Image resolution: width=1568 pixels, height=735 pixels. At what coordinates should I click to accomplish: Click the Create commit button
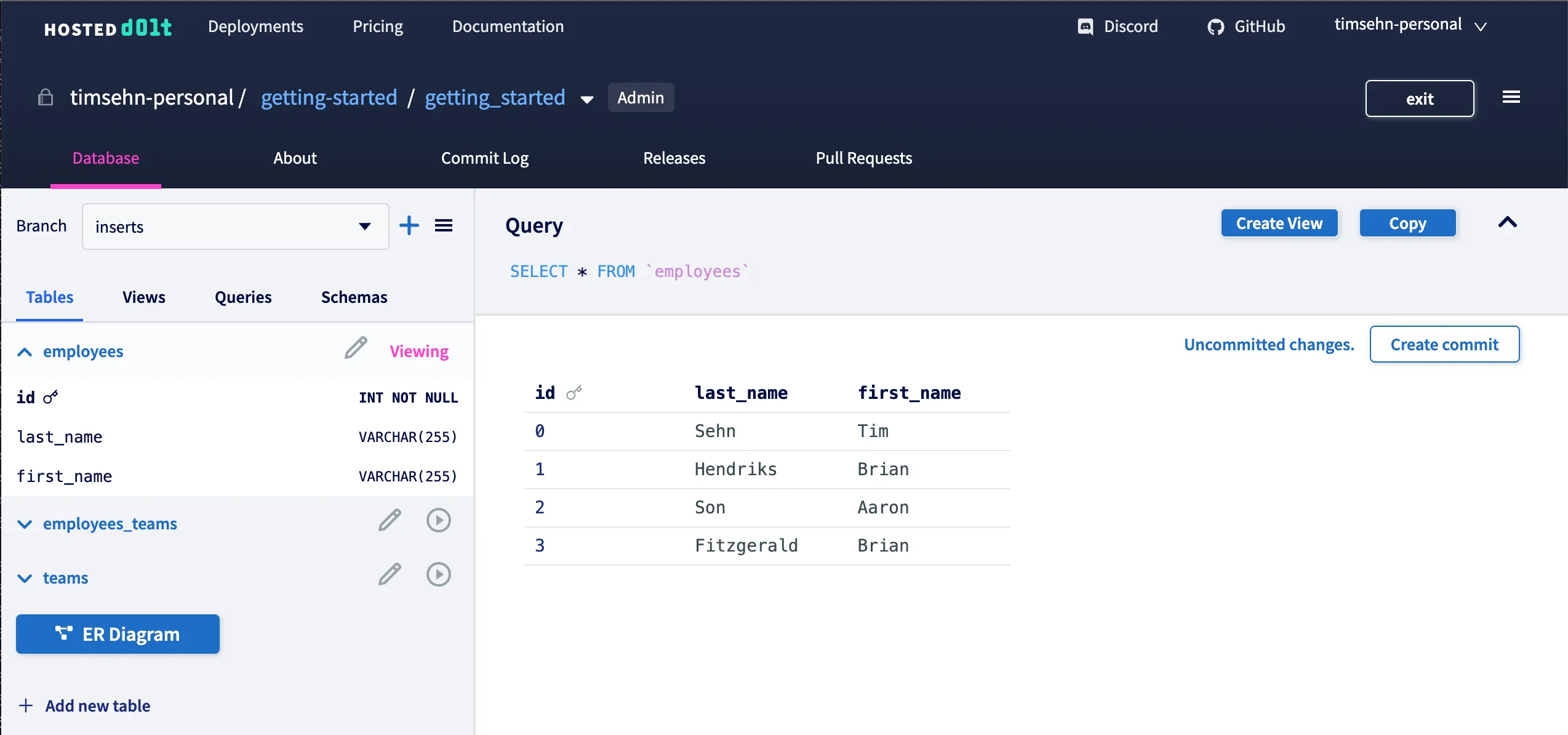[x=1444, y=345]
